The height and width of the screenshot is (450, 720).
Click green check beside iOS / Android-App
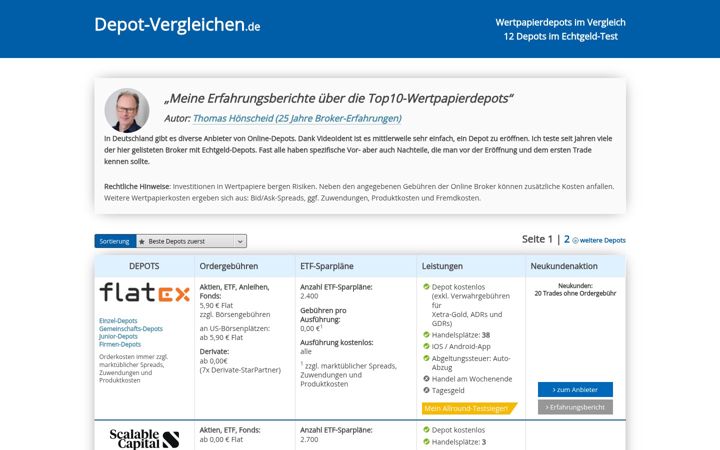426,346
